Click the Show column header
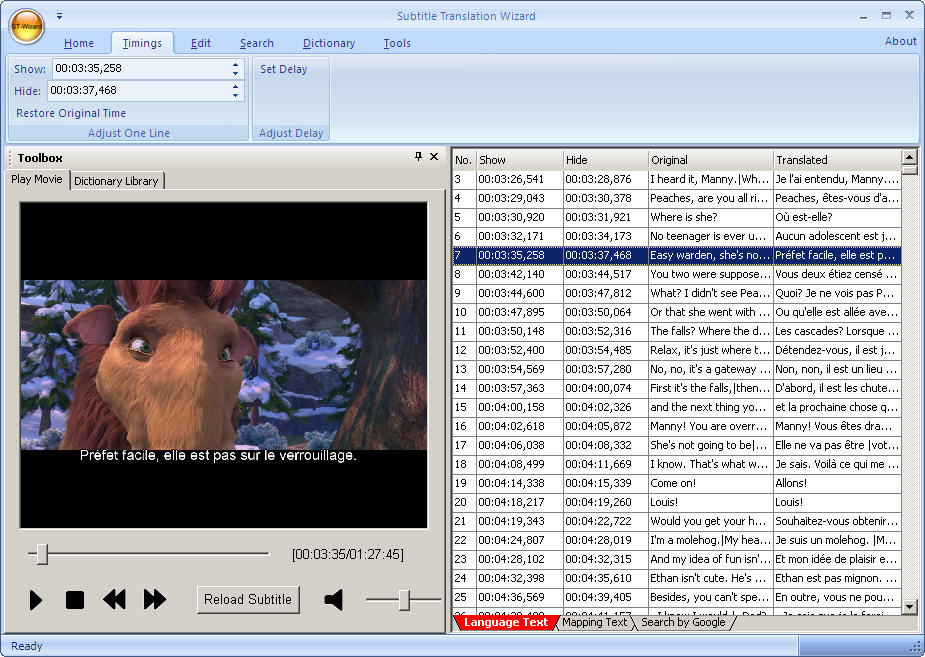The height and width of the screenshot is (657, 925). click(x=520, y=160)
